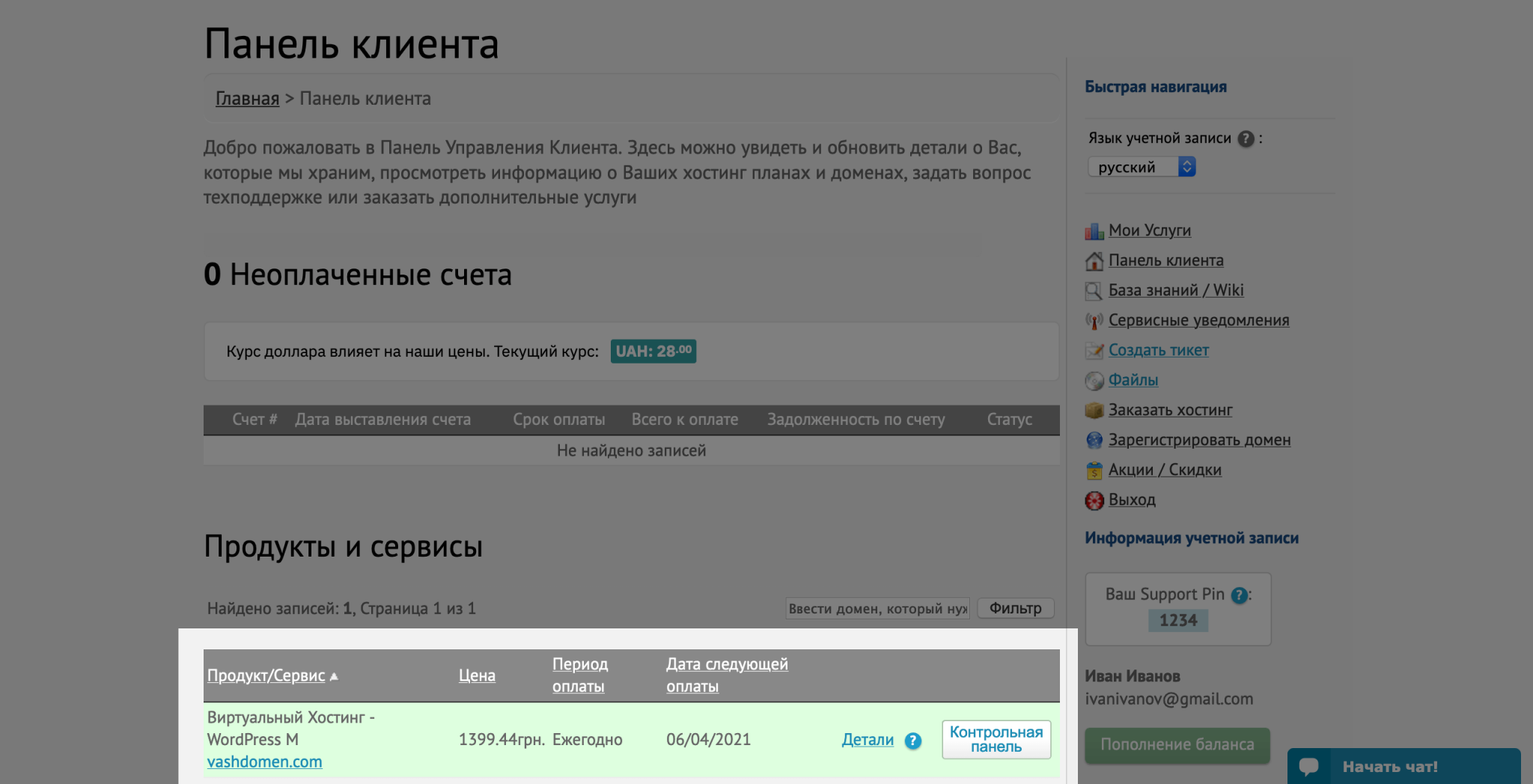Screen dimensions: 1533x784
Task: Select Зарегистрировать домен
Action: tap(1198, 440)
